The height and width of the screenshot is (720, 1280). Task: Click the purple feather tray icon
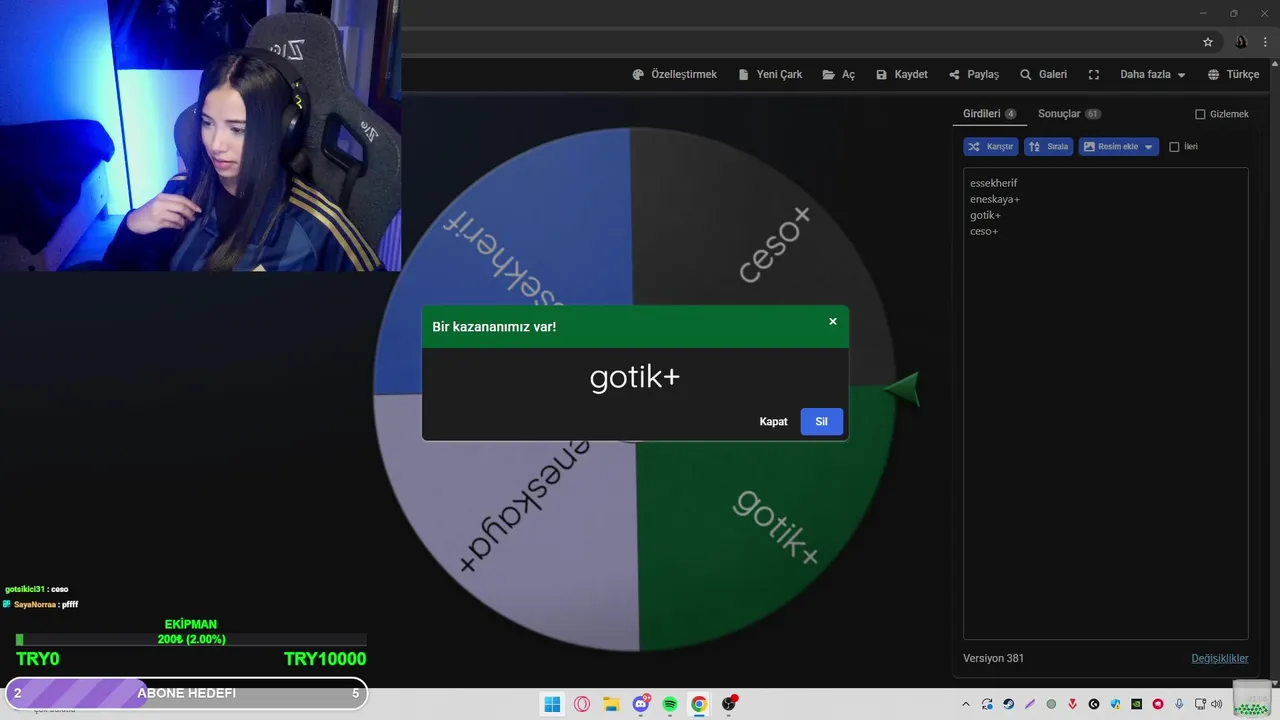(x=1030, y=704)
